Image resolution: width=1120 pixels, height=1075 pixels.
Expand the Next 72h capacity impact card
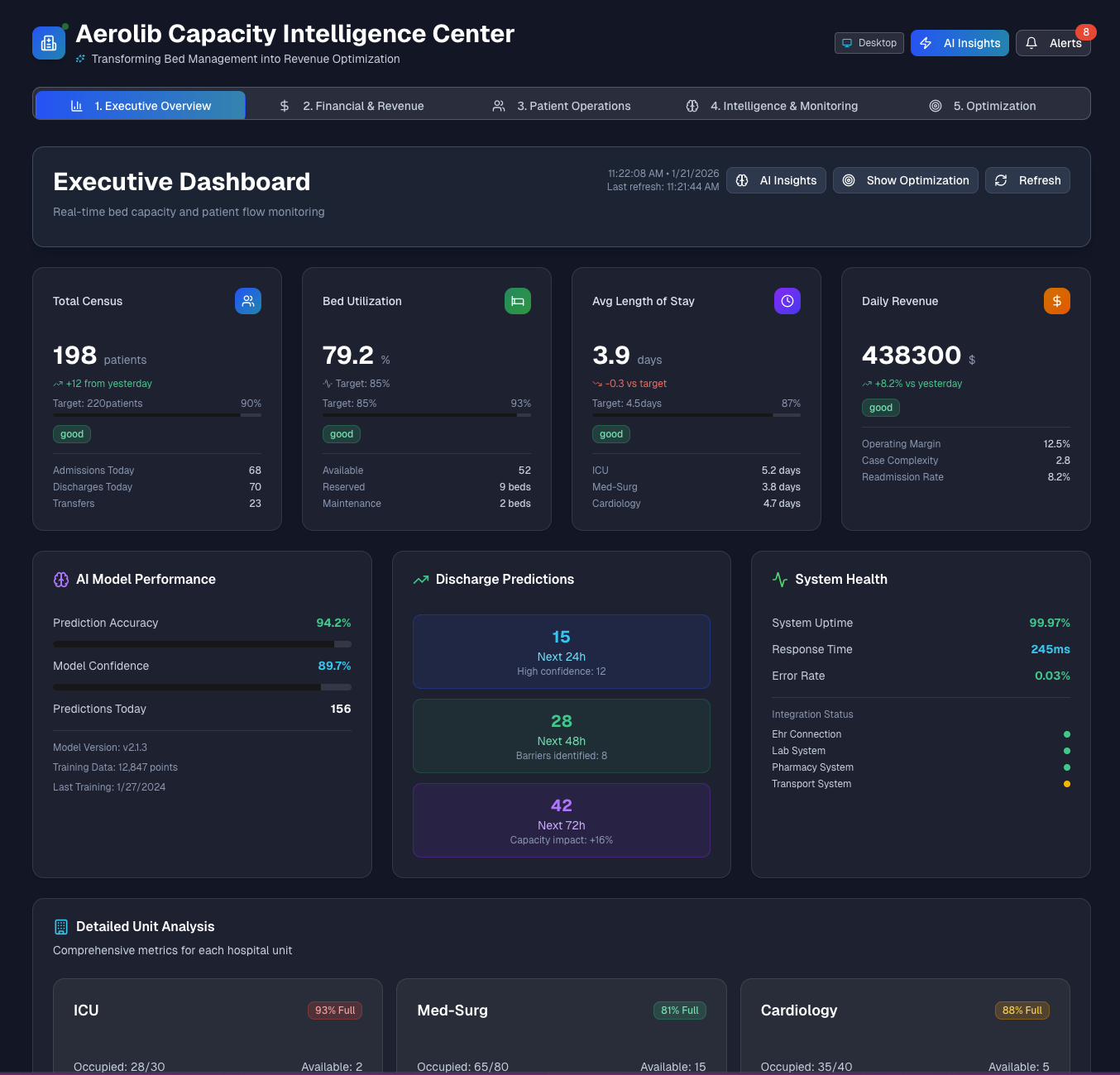click(561, 819)
